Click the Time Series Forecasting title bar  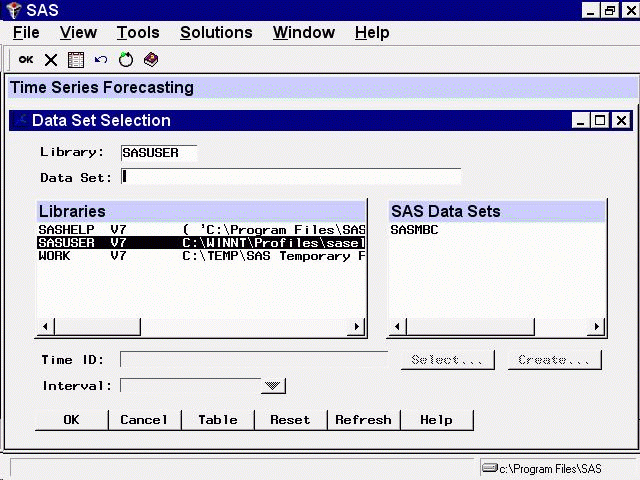(x=322, y=87)
